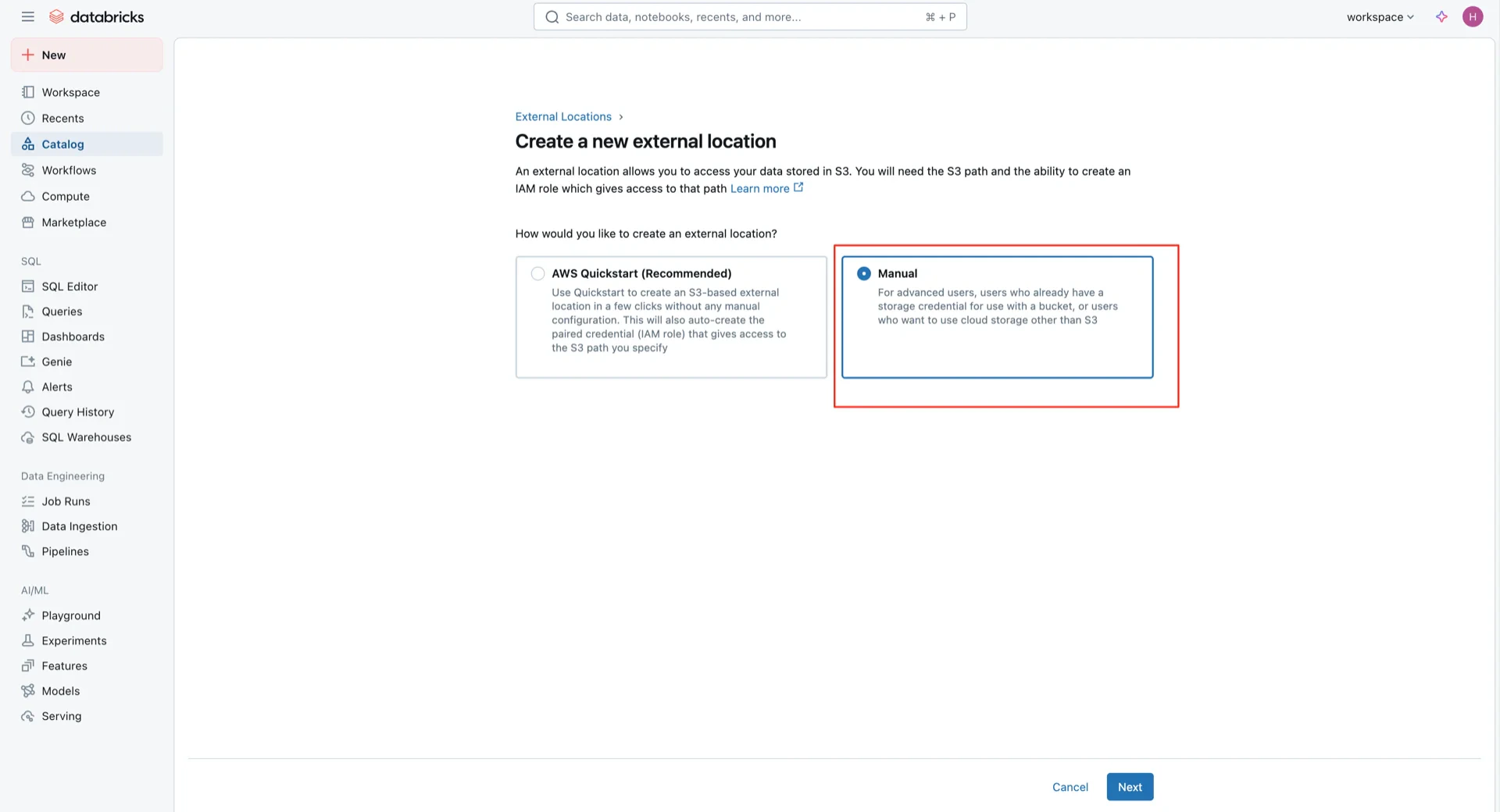This screenshot has width=1500, height=812.
Task: Open SQL Editor page
Action: (87, 287)
